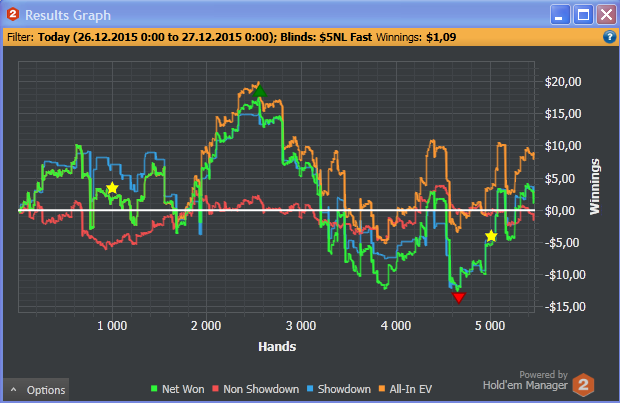Image resolution: width=620 pixels, height=403 pixels.
Task: Click the green Net Won color swatch
Action: pos(154,389)
